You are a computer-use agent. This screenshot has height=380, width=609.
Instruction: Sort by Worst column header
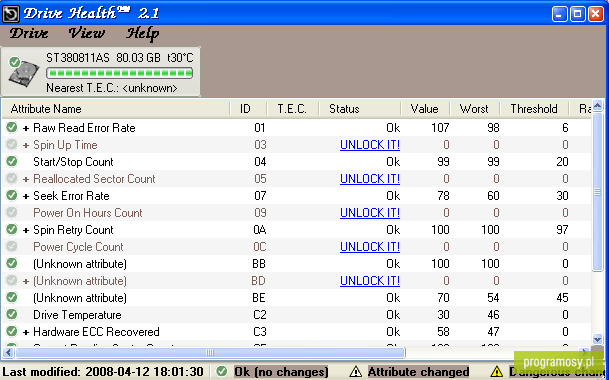(475, 109)
